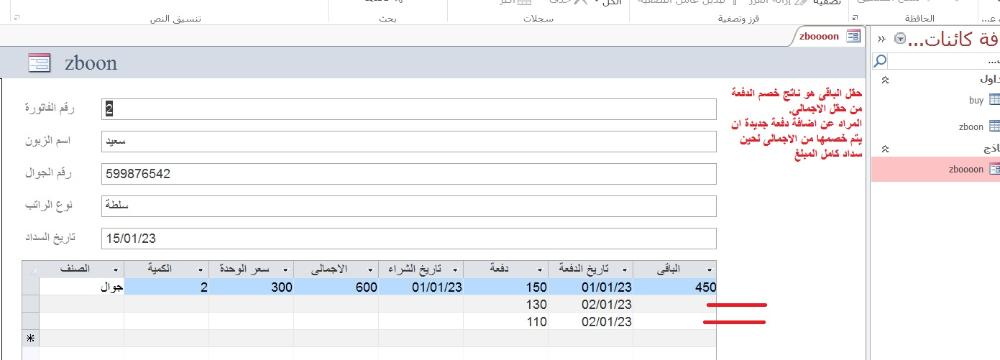Focus the رقم الفاتورة field
This screenshot has width=1000, height=360.
[x=409, y=109]
